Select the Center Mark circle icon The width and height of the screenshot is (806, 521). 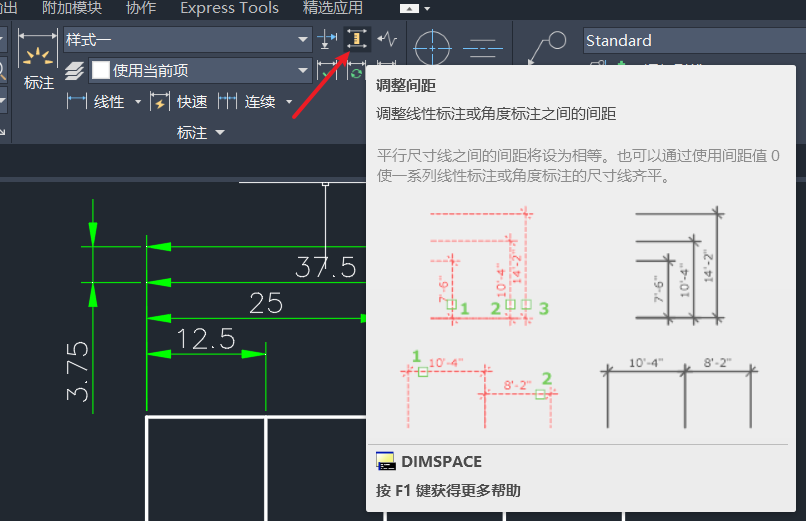coord(432,48)
